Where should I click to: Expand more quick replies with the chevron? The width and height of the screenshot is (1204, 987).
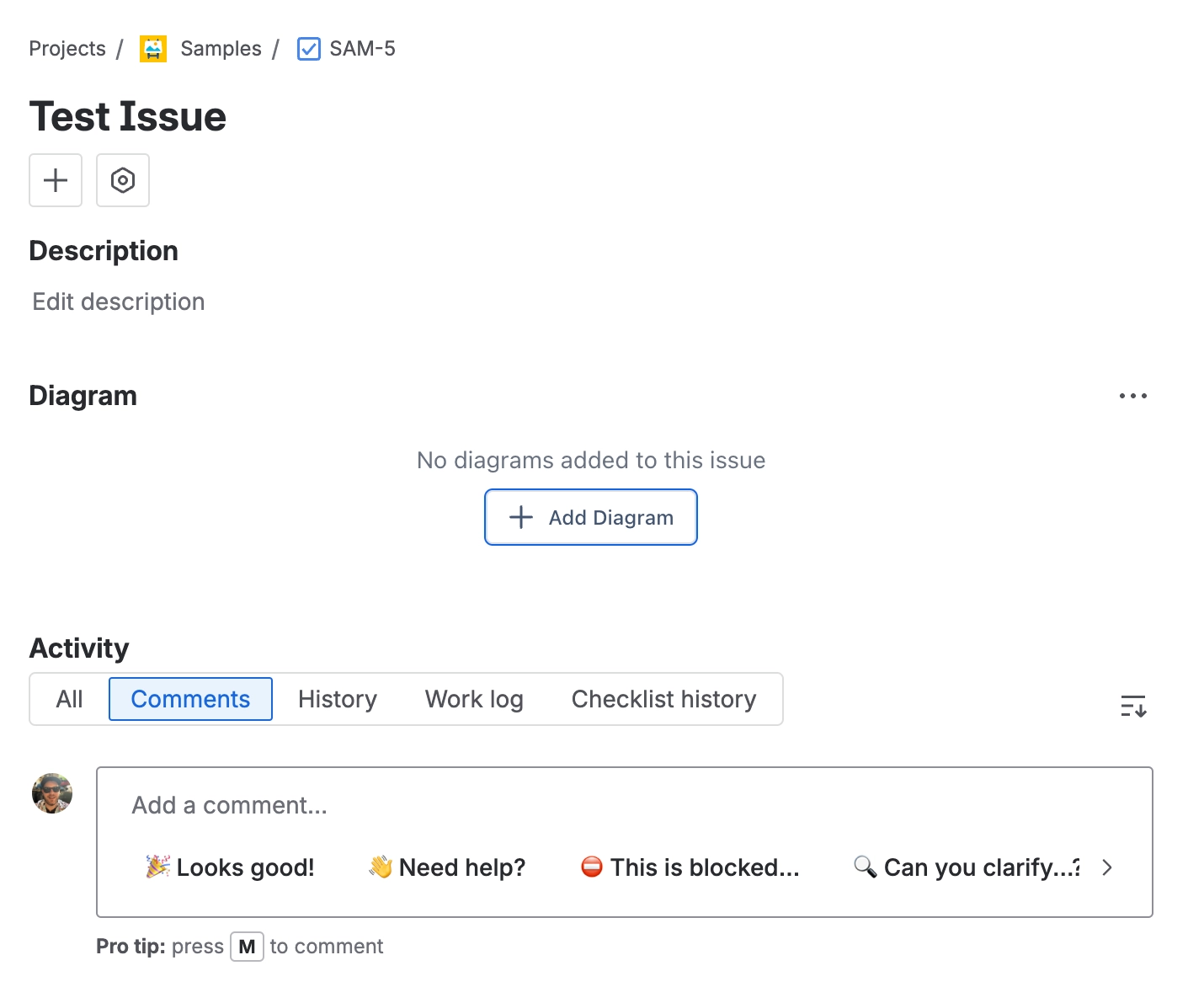pos(1106,867)
